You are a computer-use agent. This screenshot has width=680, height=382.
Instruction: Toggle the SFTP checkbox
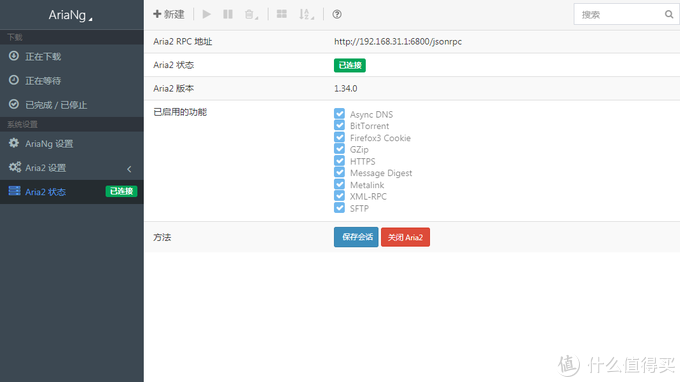[340, 208]
